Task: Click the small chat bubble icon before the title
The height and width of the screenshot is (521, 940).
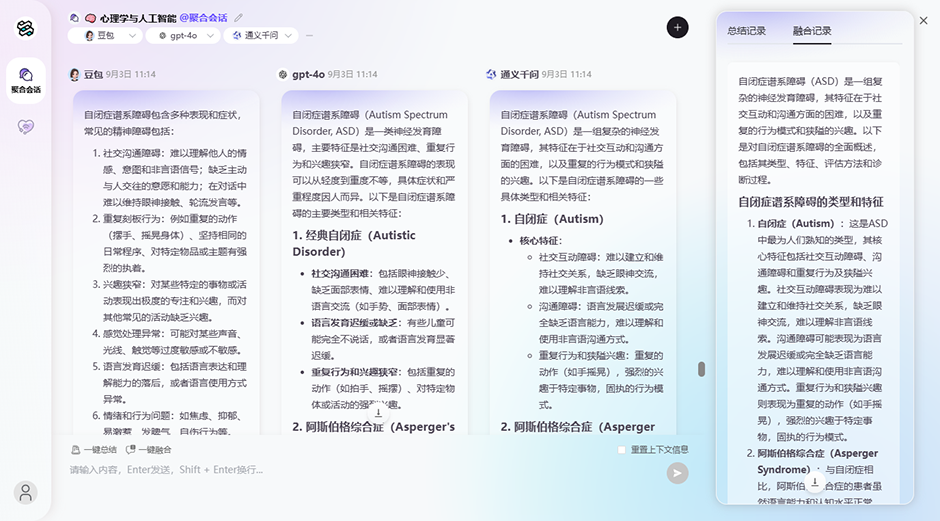Action: click(74, 18)
